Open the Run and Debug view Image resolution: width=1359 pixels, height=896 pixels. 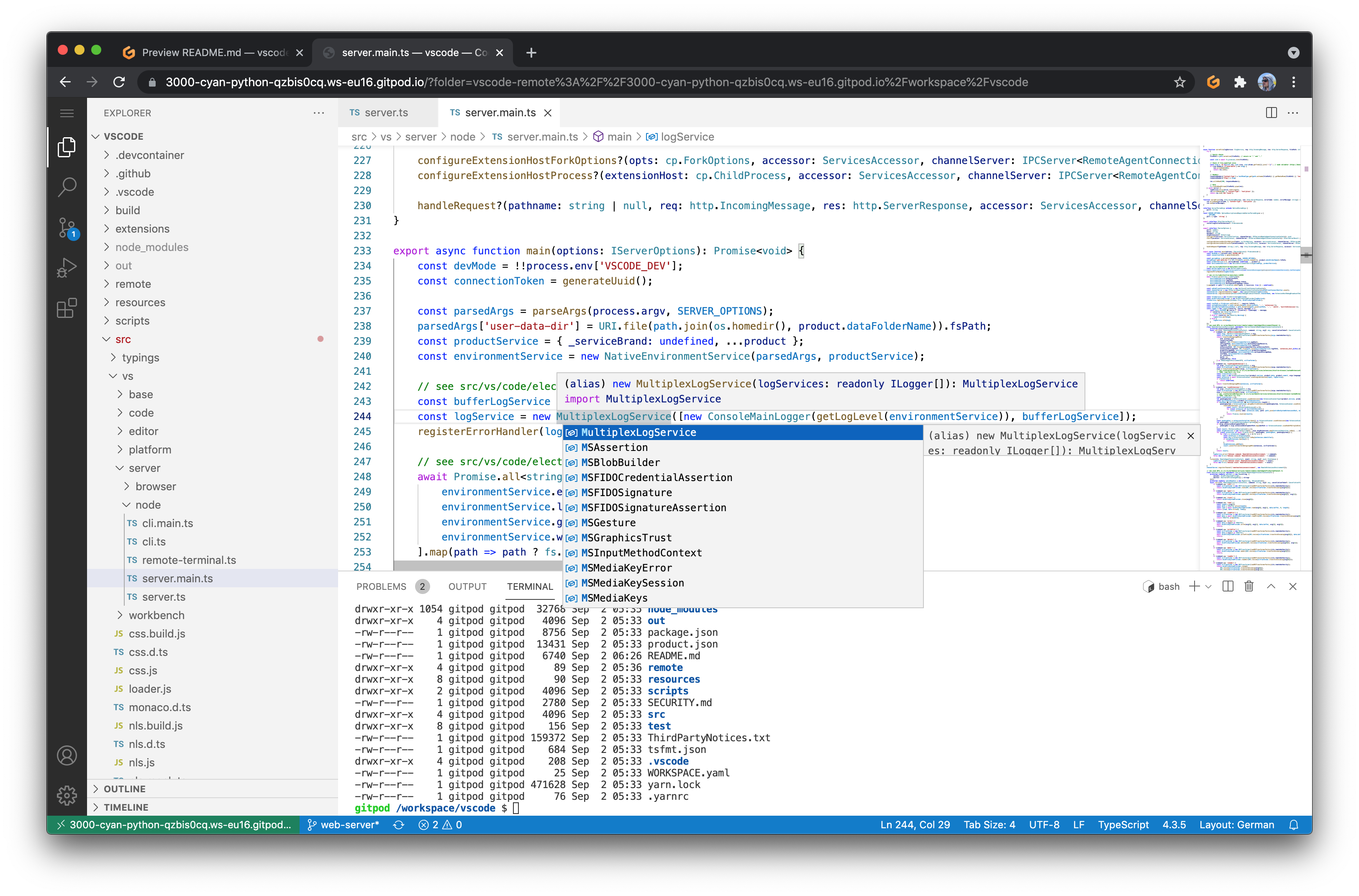pos(67,267)
